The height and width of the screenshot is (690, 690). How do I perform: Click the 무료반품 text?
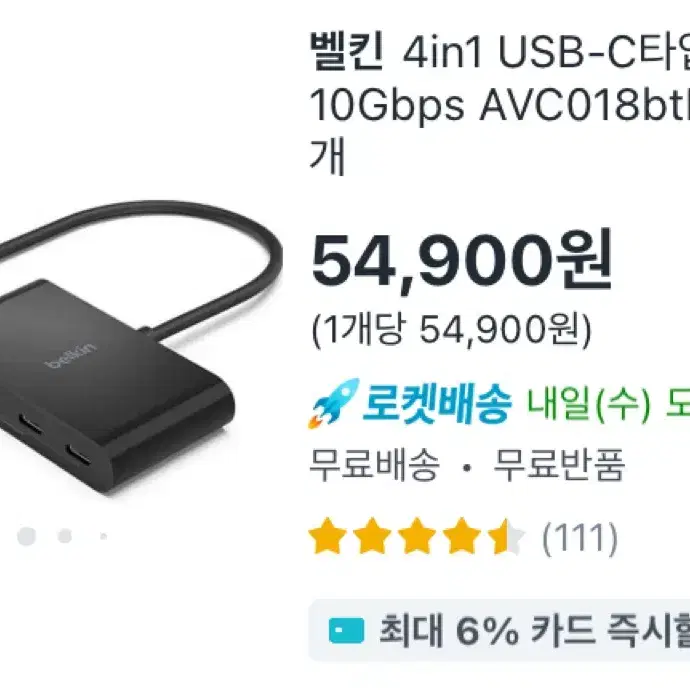[x=559, y=465]
